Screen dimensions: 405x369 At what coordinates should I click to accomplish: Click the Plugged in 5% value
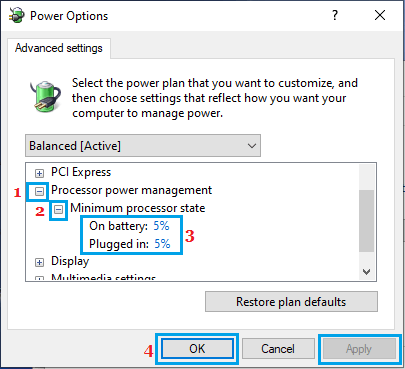pyautogui.click(x=162, y=244)
